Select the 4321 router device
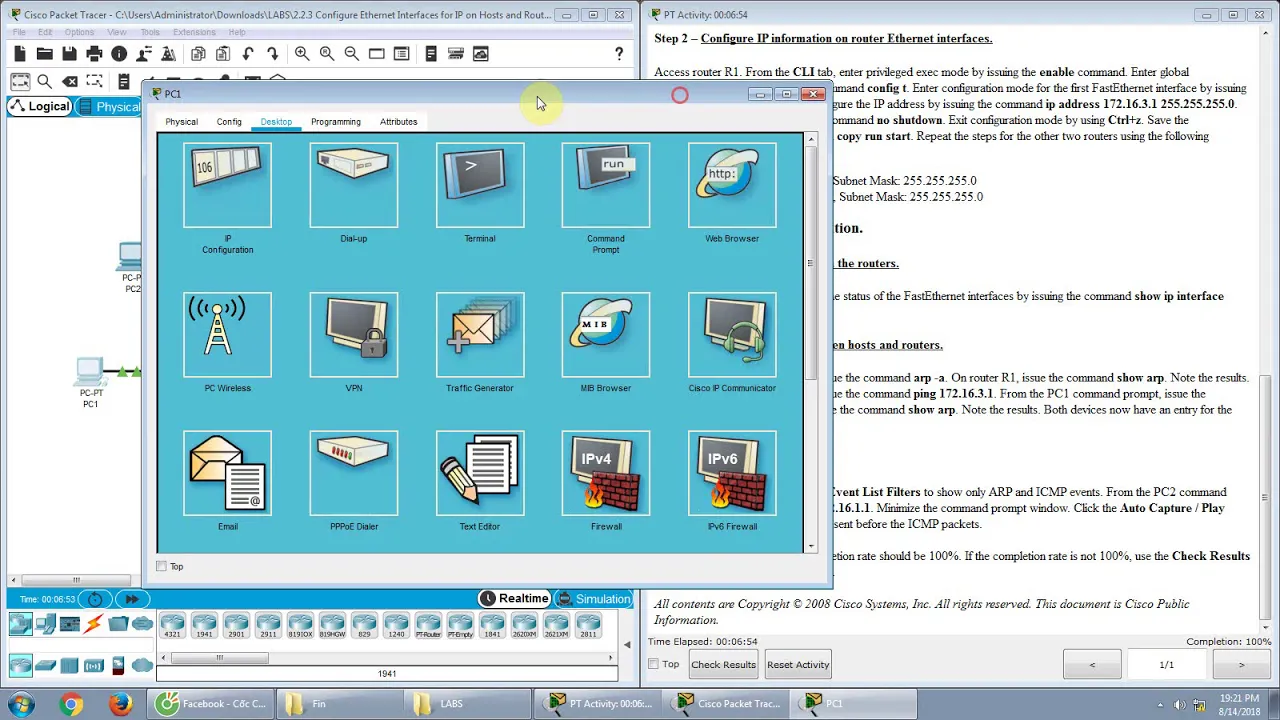Viewport: 1280px width, 720px height. 172,627
